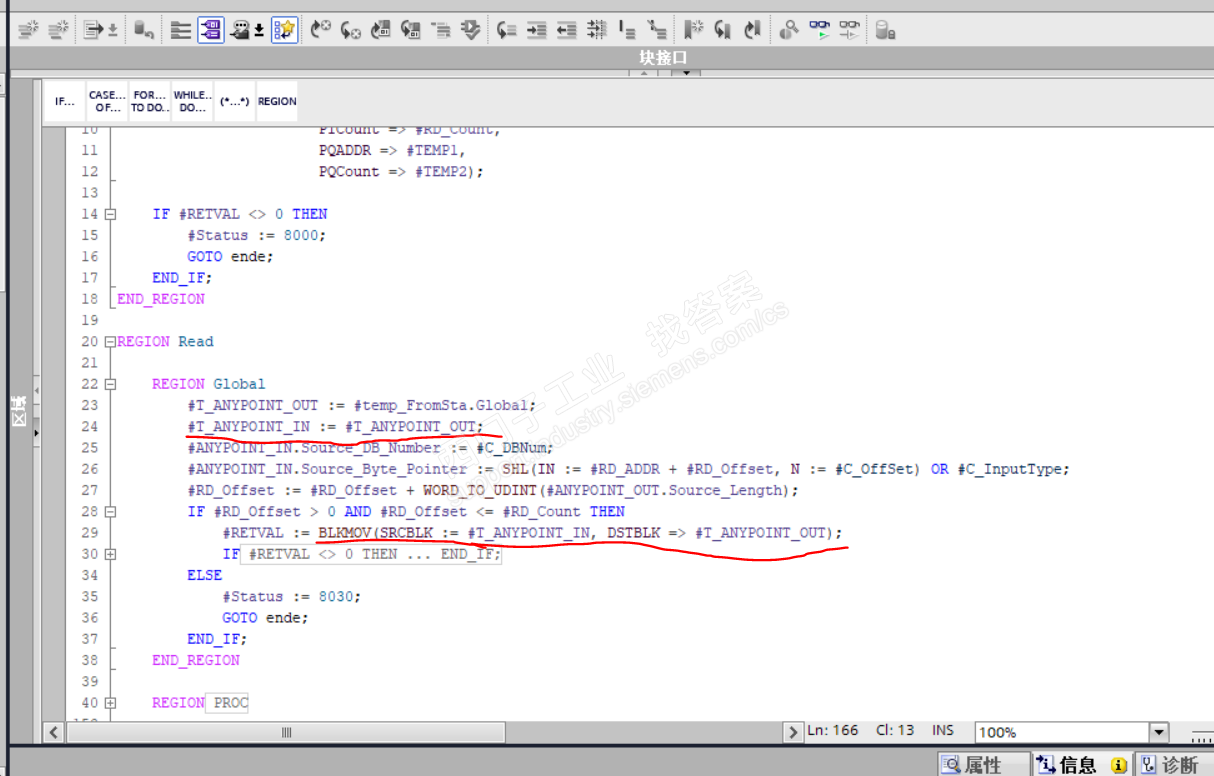
Task: Insert a REGION snippet
Action: coord(277,101)
